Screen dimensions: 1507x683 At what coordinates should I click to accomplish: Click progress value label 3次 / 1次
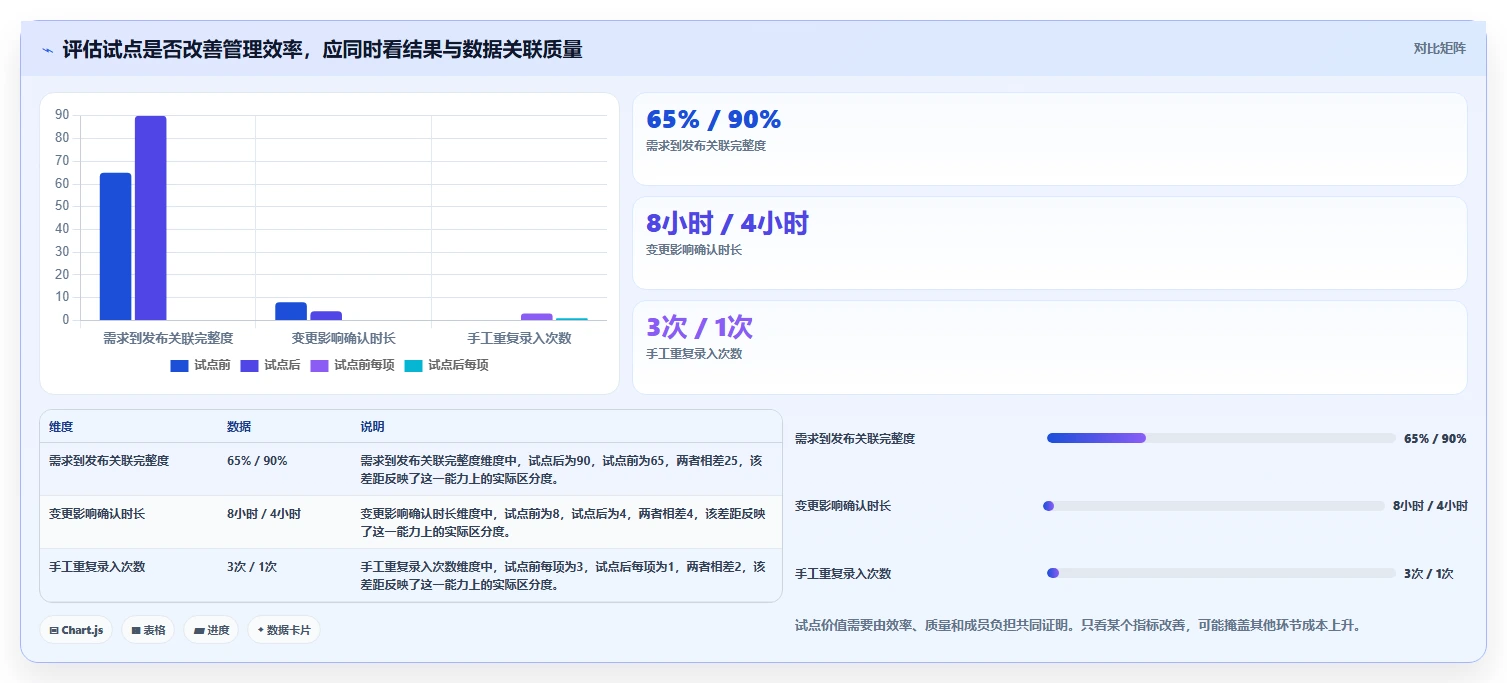[x=1428, y=574]
